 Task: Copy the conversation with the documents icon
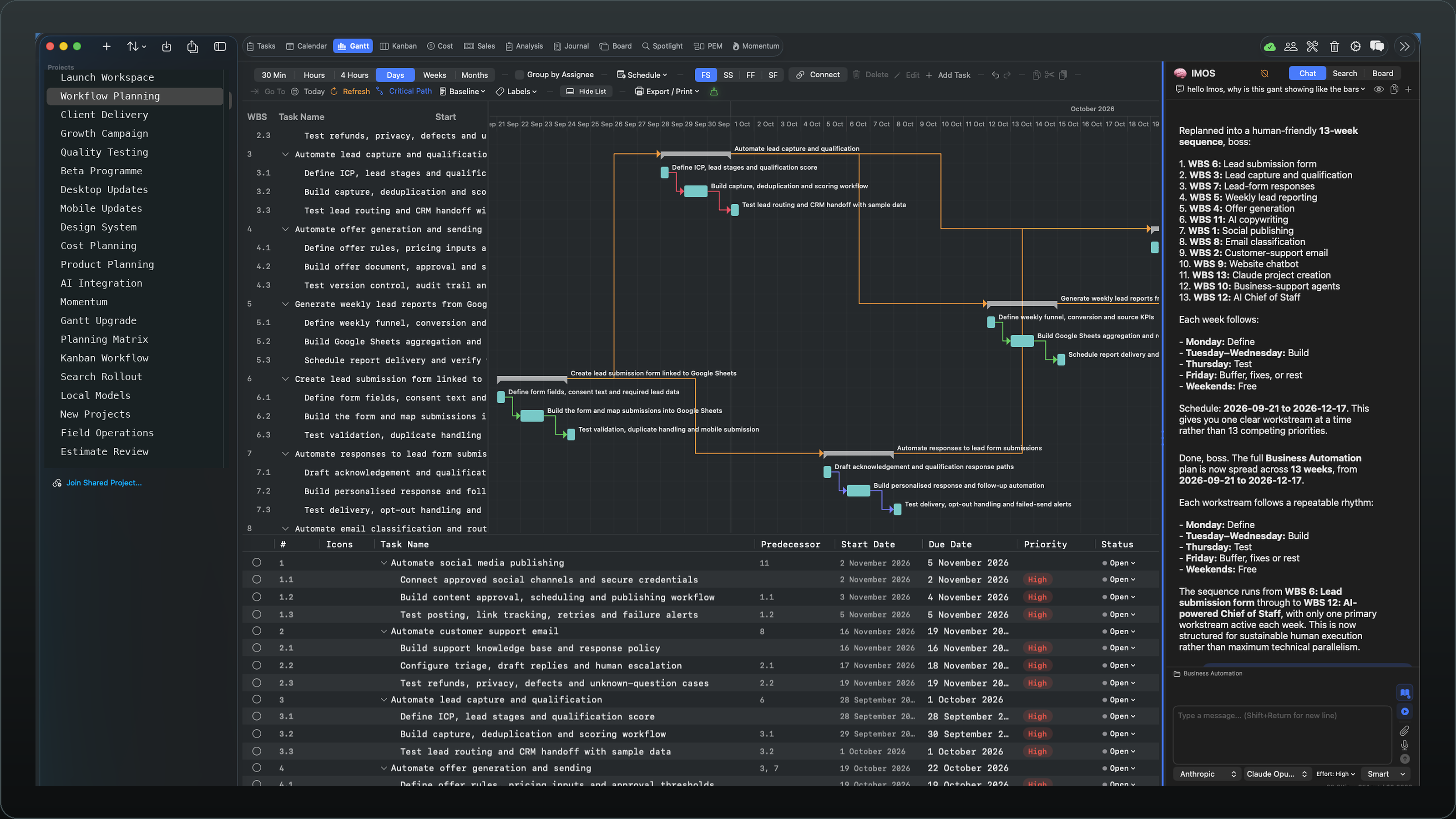point(1395,89)
